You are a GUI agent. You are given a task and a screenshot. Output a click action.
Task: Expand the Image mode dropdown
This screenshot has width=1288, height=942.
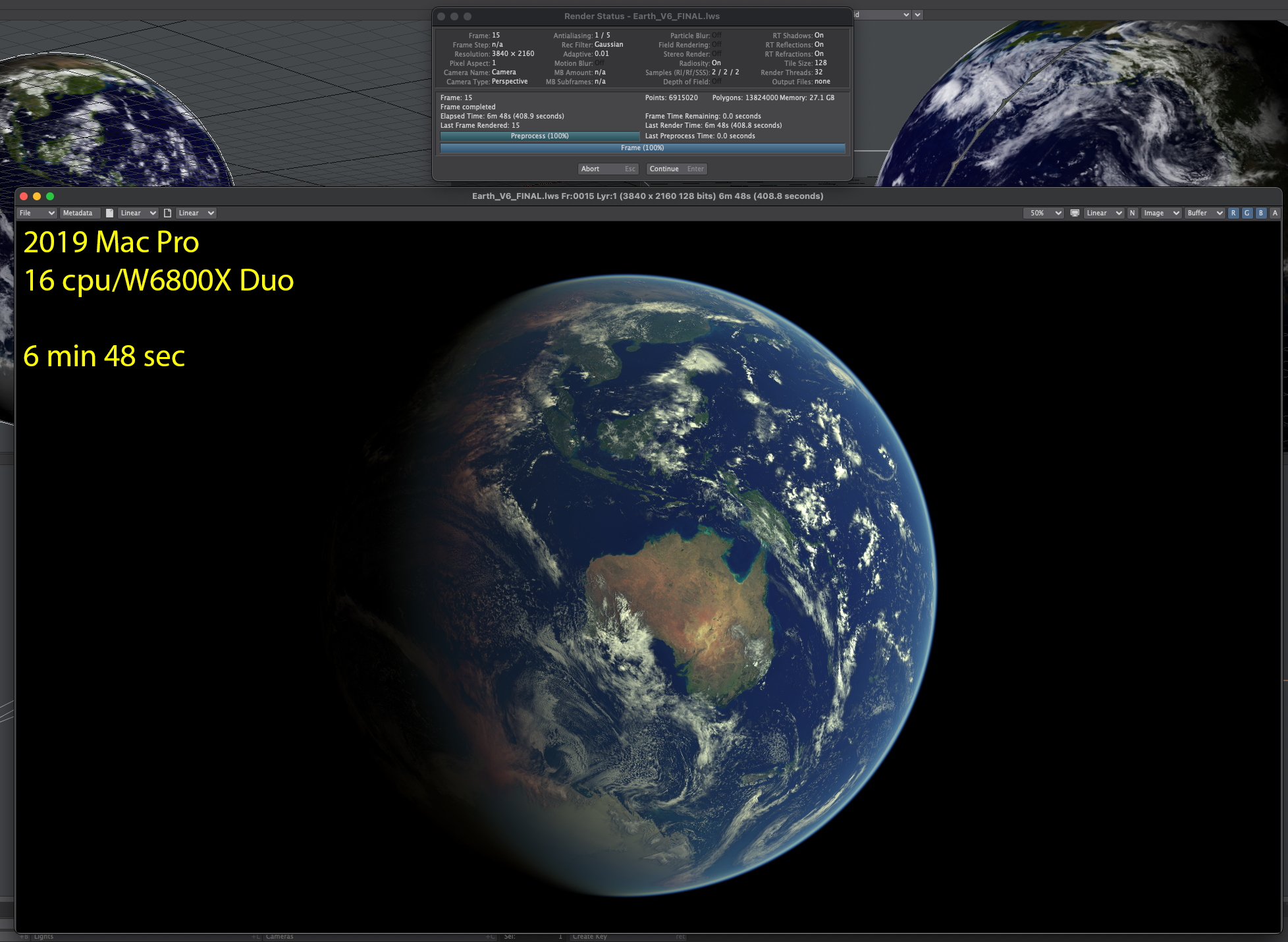(1161, 213)
